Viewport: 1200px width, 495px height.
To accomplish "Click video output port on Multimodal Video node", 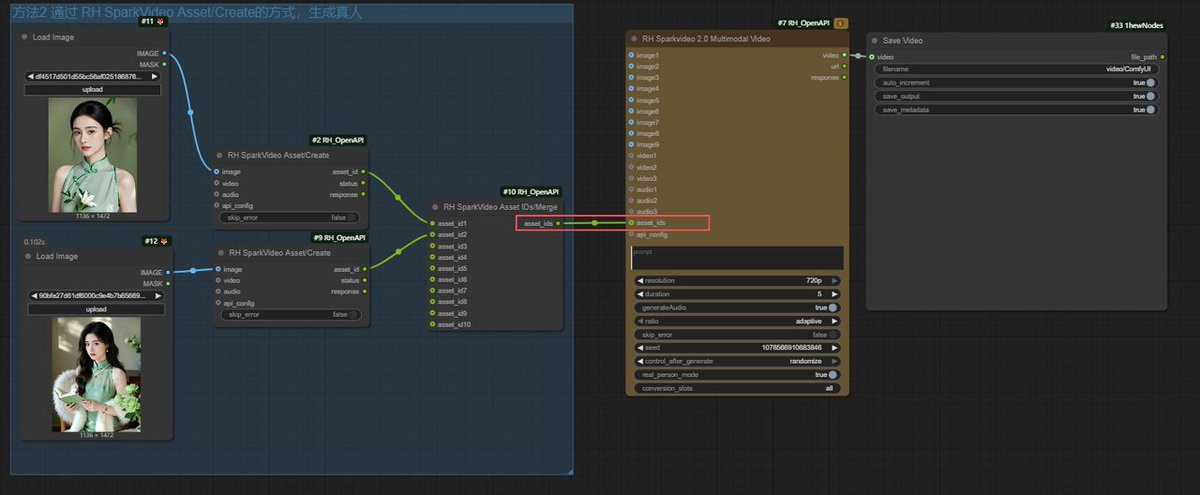I will [x=844, y=55].
